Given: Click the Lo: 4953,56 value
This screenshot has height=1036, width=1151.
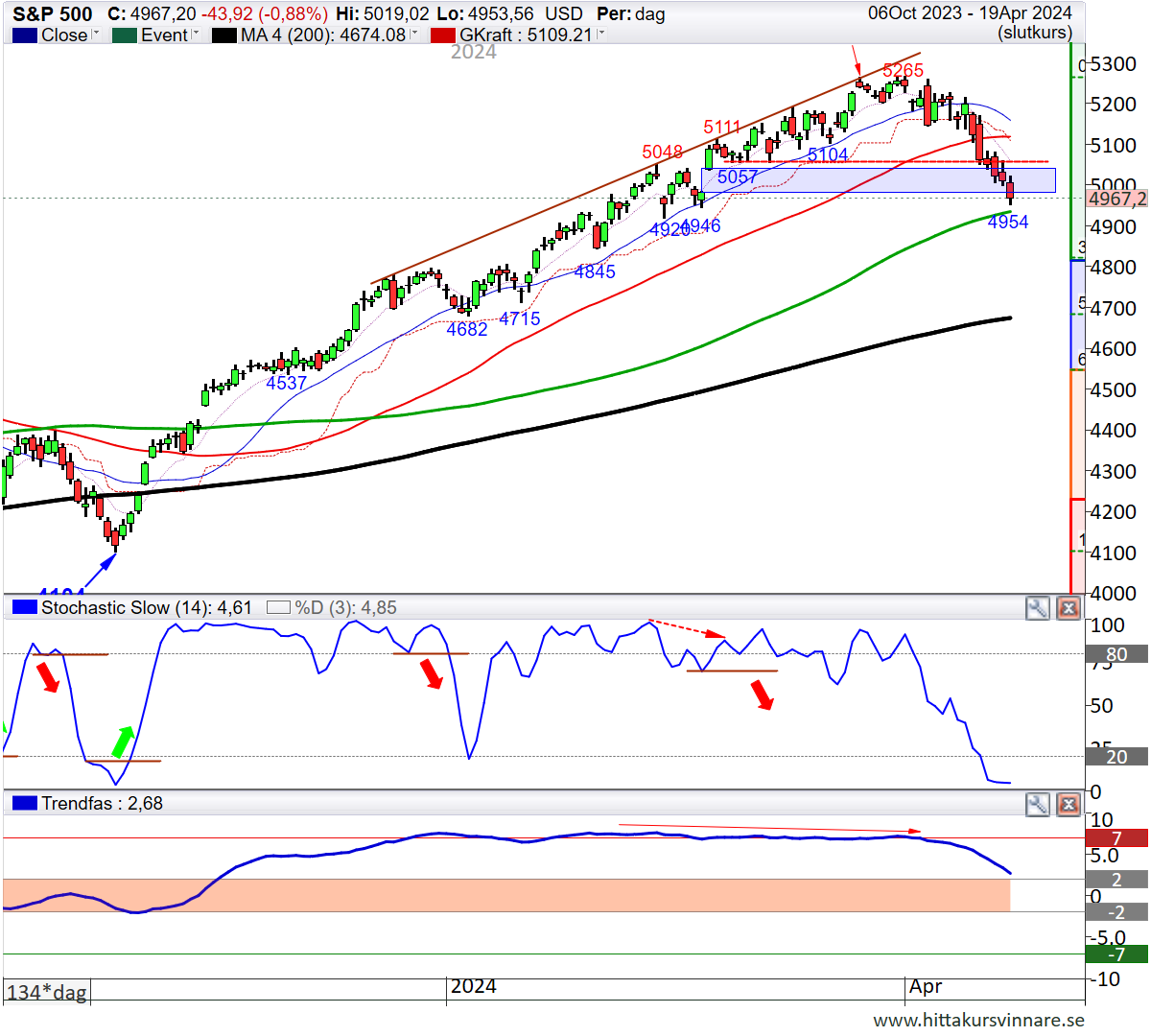Looking at the screenshot, I should coord(485,14).
